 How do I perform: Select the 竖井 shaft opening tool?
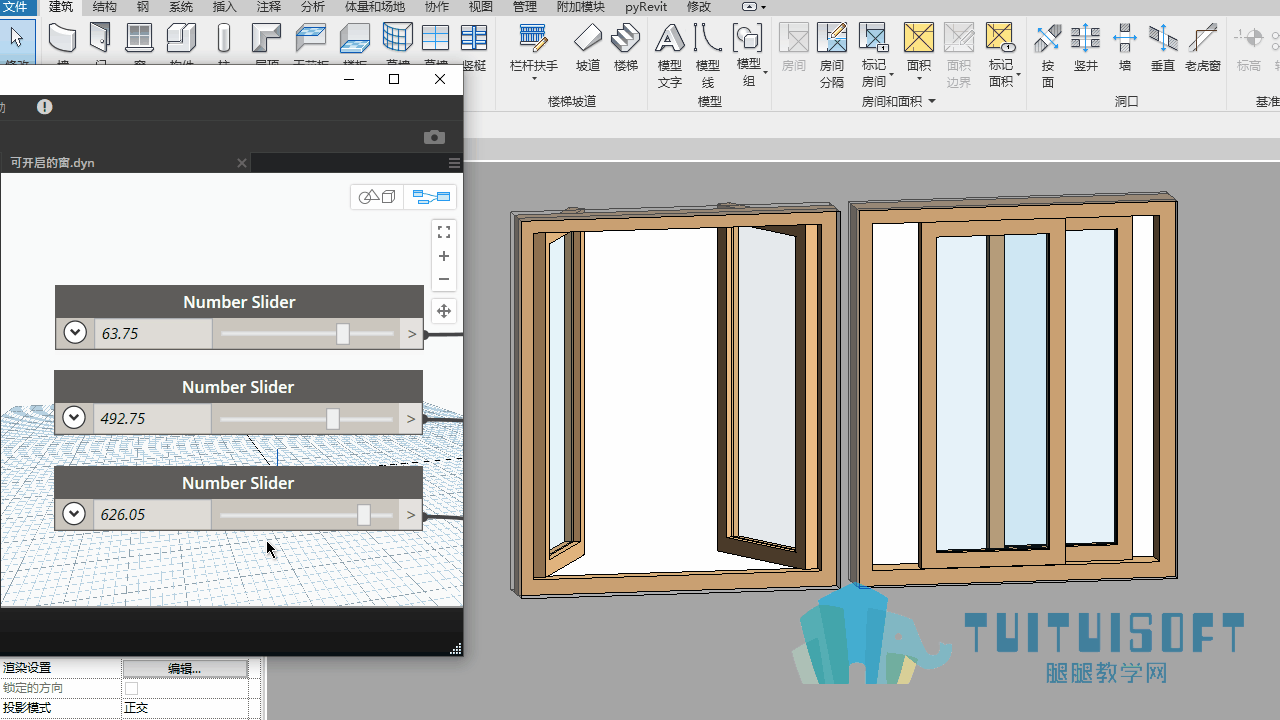[x=1086, y=48]
